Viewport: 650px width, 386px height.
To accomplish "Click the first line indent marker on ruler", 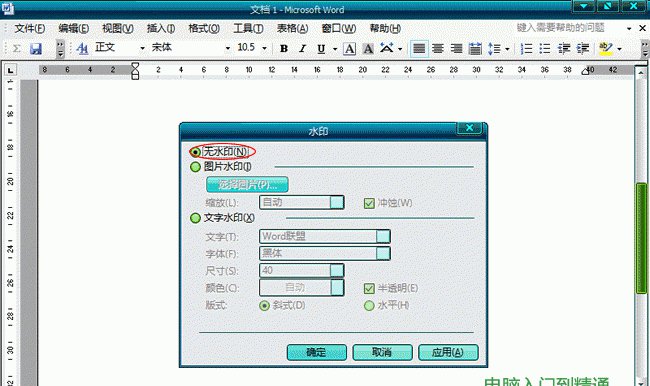I will pos(135,66).
